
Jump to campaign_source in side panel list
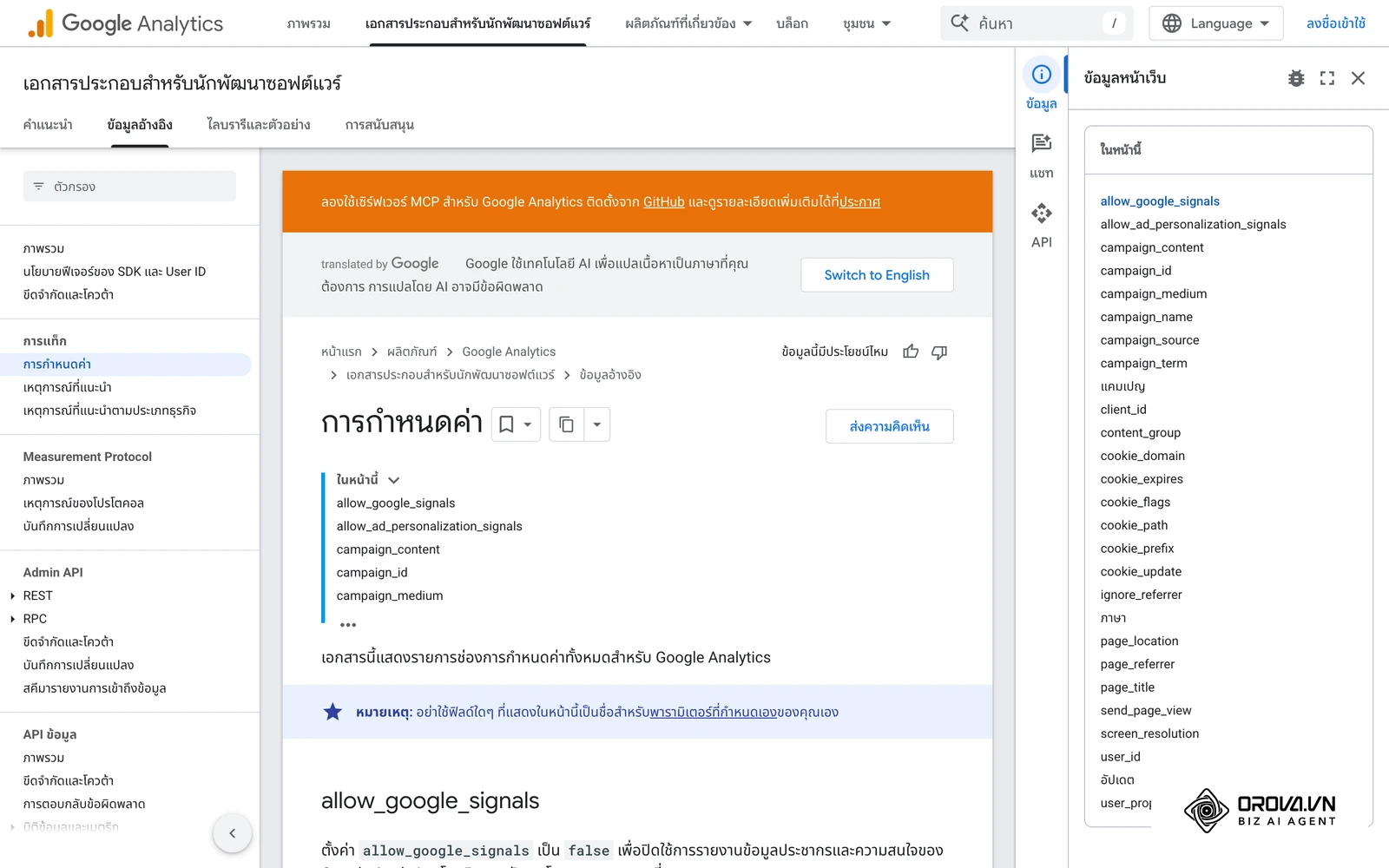click(x=1149, y=340)
